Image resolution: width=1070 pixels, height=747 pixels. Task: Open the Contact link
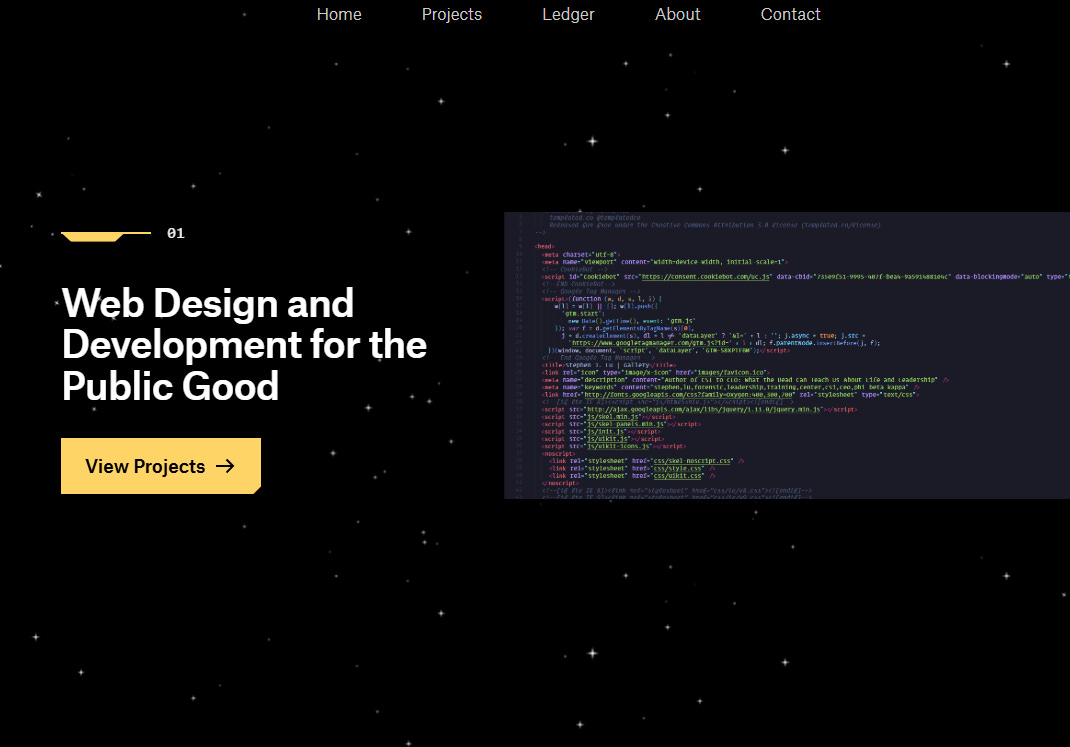(x=790, y=14)
